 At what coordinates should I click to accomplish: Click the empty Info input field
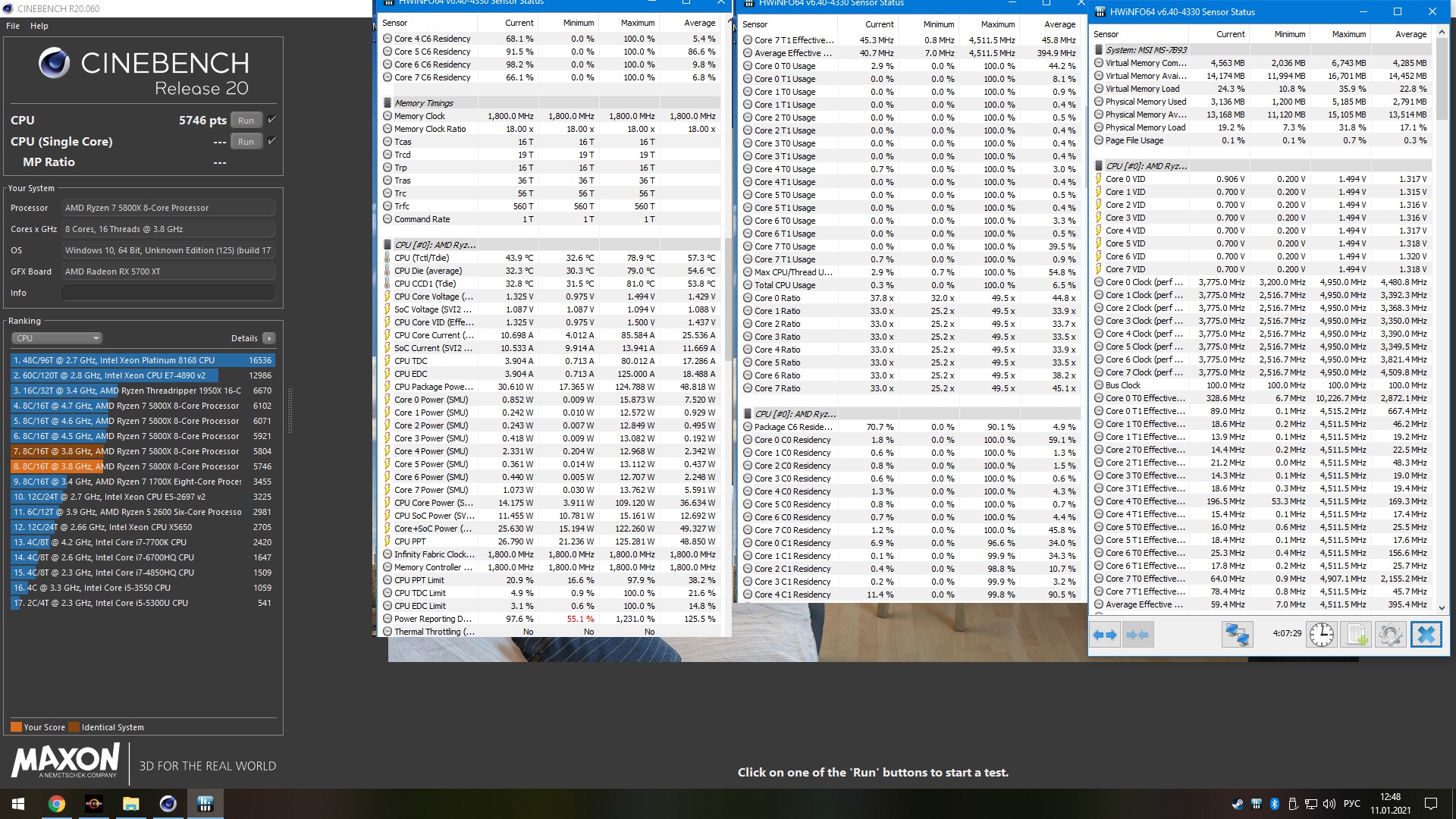click(168, 293)
